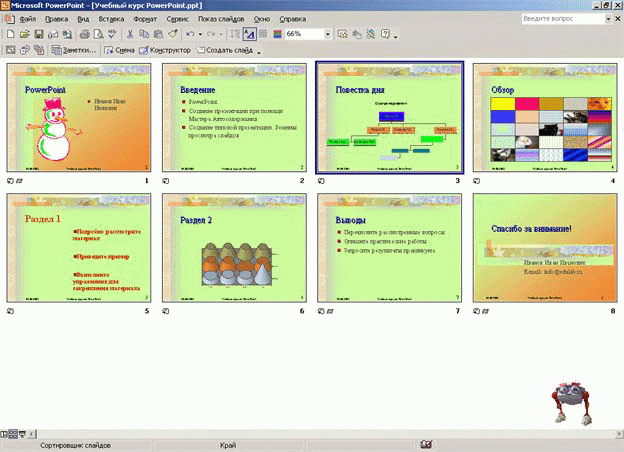
Task: Click the Заметки... button
Action: point(74,50)
